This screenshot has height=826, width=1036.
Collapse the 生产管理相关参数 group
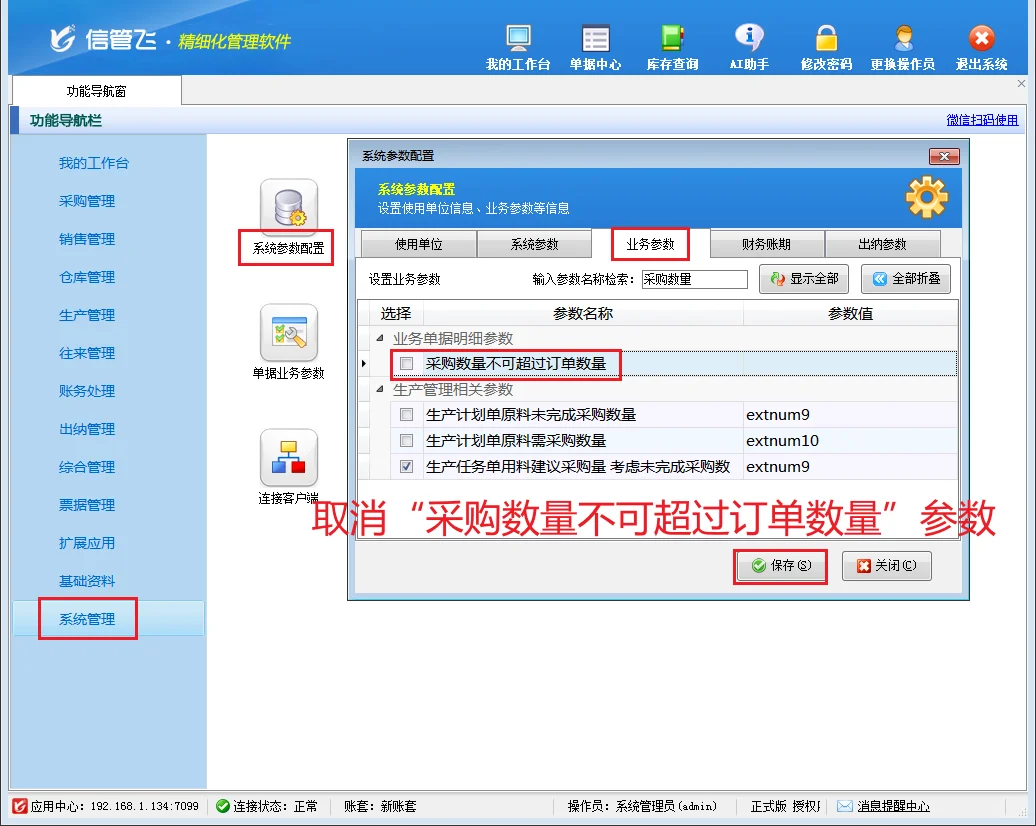(x=378, y=390)
